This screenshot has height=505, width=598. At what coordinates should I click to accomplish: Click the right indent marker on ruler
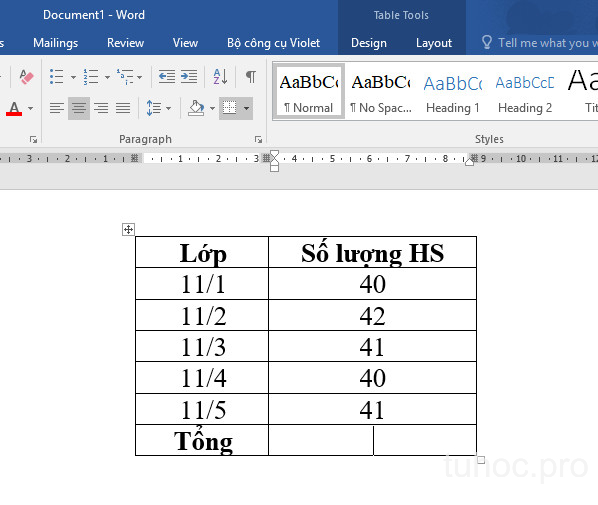tap(469, 162)
